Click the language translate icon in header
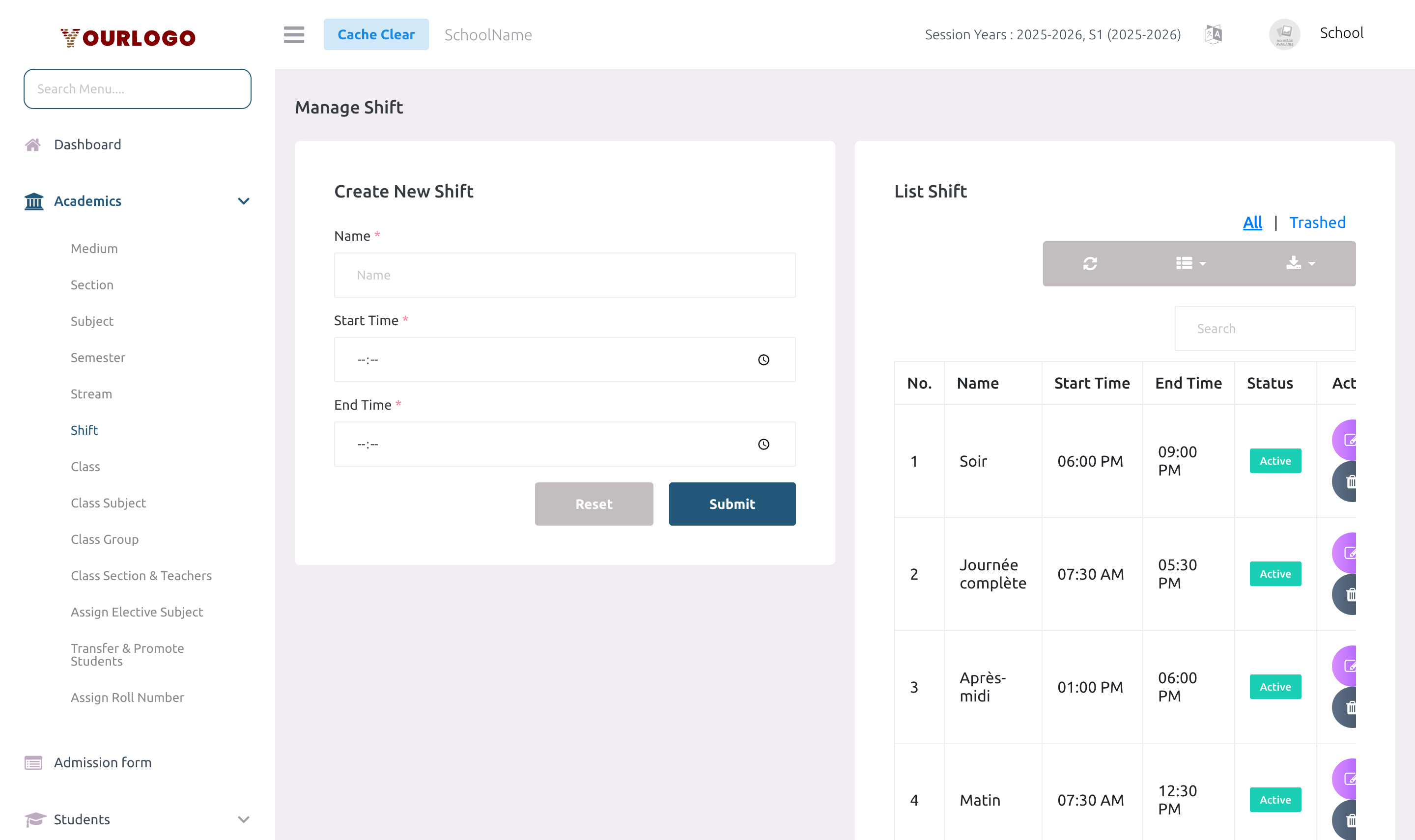This screenshot has width=1415, height=840. [1213, 33]
